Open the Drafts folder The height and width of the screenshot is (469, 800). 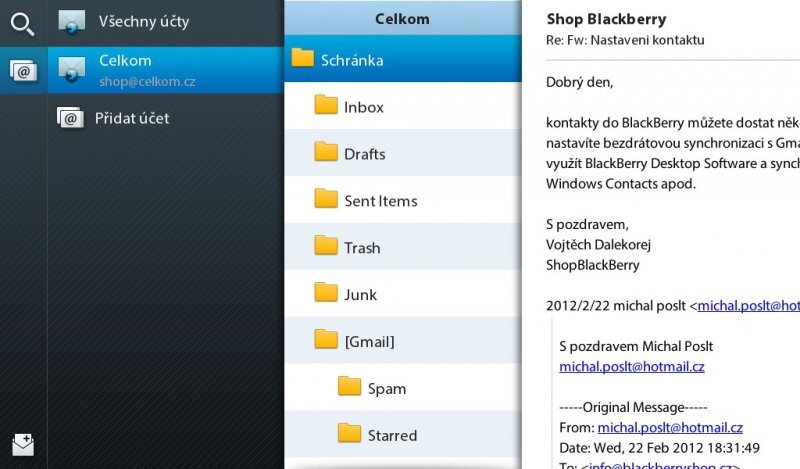pos(403,153)
